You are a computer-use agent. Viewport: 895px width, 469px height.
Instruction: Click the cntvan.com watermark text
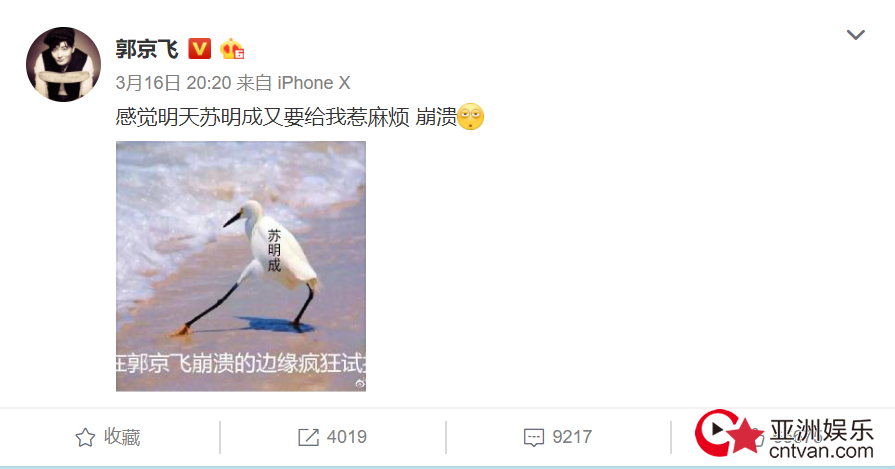tap(821, 451)
